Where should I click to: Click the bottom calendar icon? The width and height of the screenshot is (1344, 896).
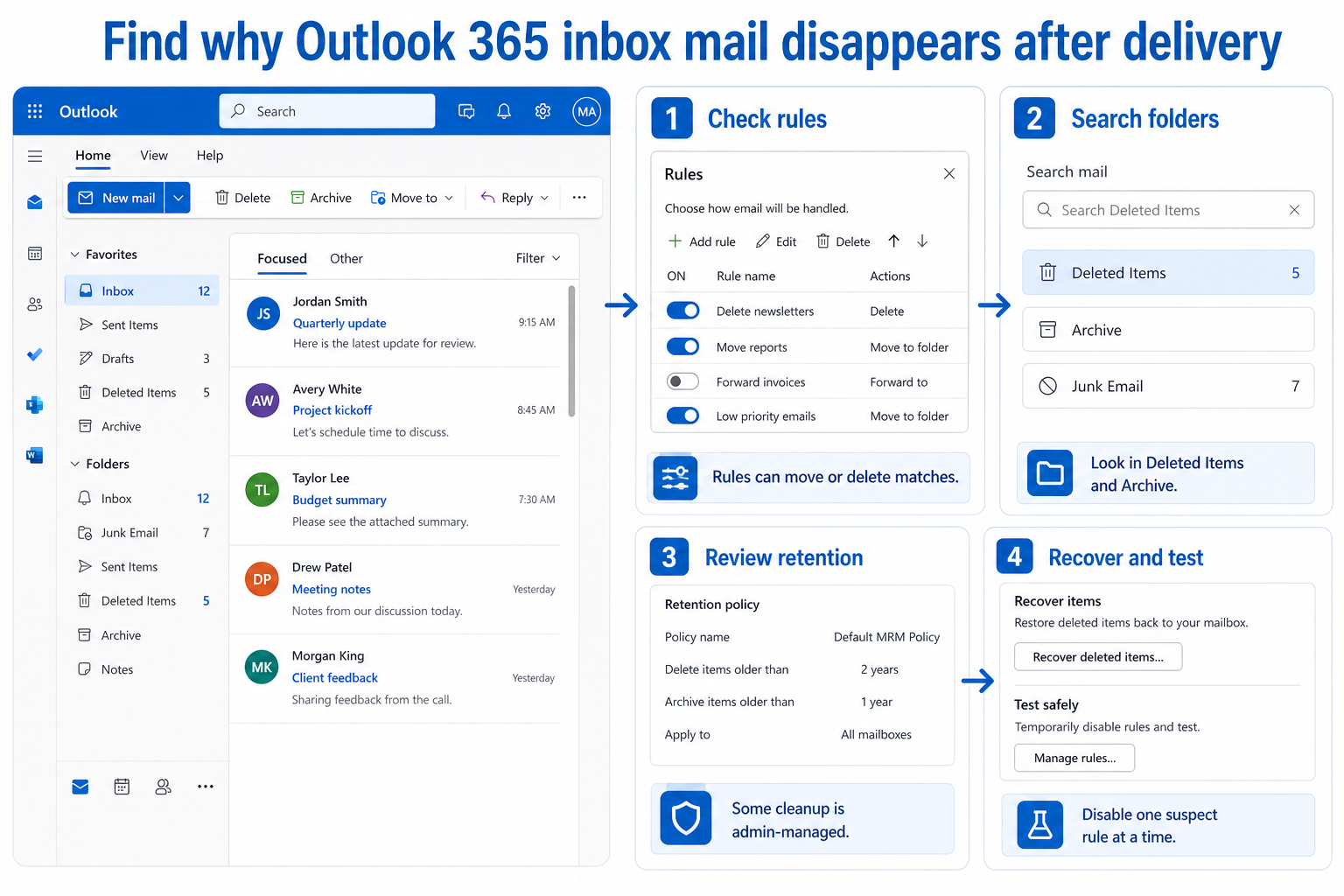[x=122, y=787]
